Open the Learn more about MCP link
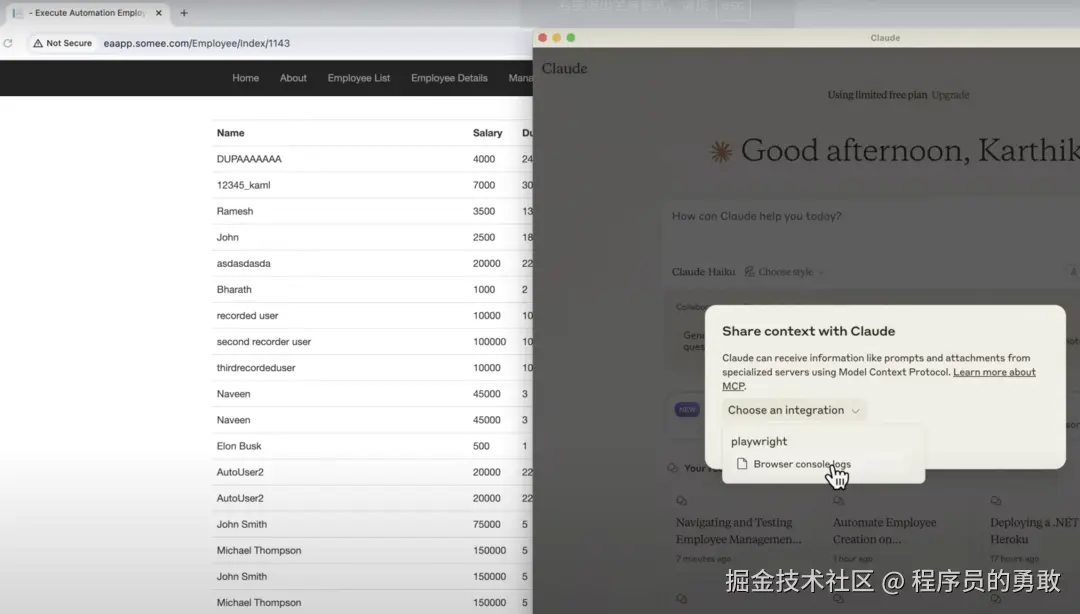1080x614 pixels. (x=994, y=371)
